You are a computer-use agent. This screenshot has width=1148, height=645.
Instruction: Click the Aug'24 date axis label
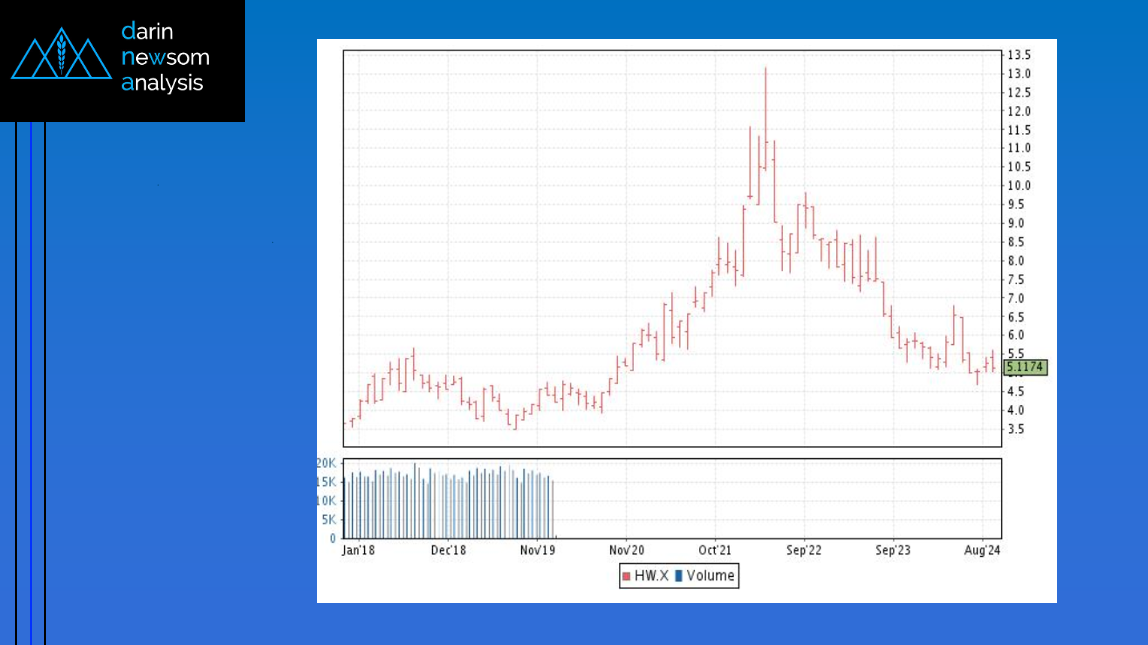981,550
